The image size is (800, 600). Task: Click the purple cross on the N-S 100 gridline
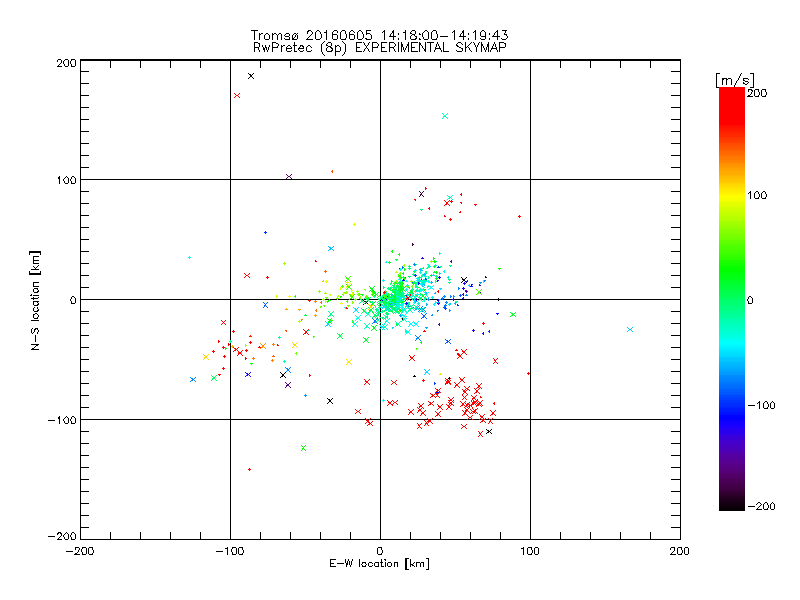(x=289, y=177)
